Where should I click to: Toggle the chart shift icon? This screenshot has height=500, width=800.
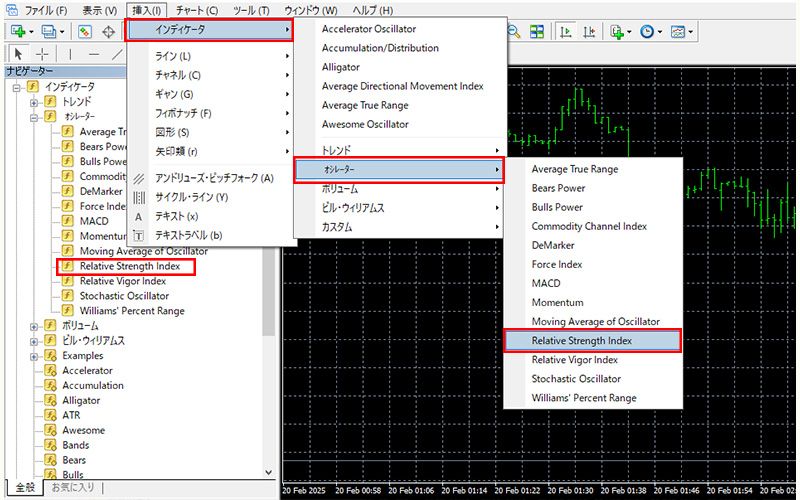click(x=589, y=31)
